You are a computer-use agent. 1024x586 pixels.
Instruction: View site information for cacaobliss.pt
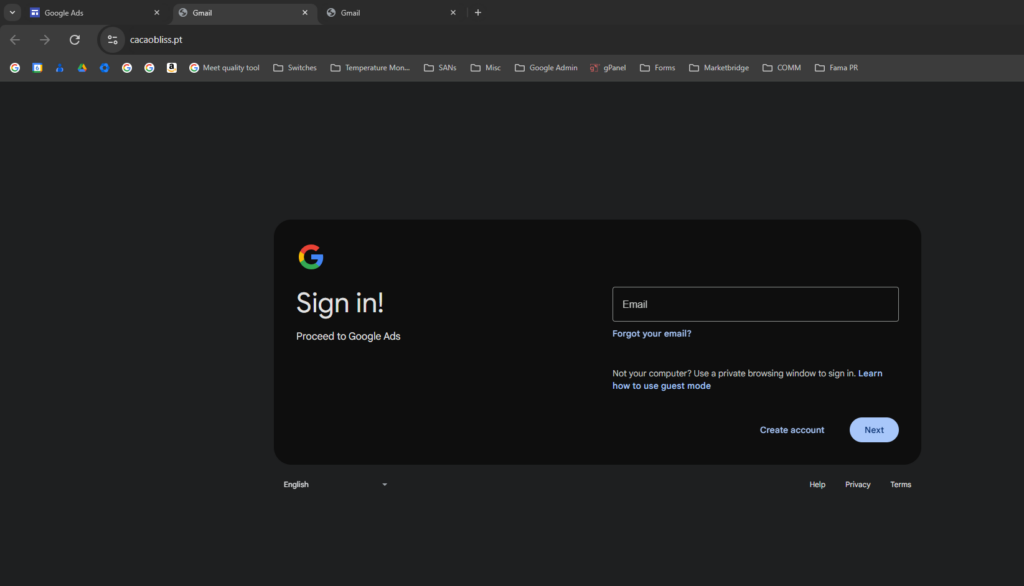pos(112,40)
